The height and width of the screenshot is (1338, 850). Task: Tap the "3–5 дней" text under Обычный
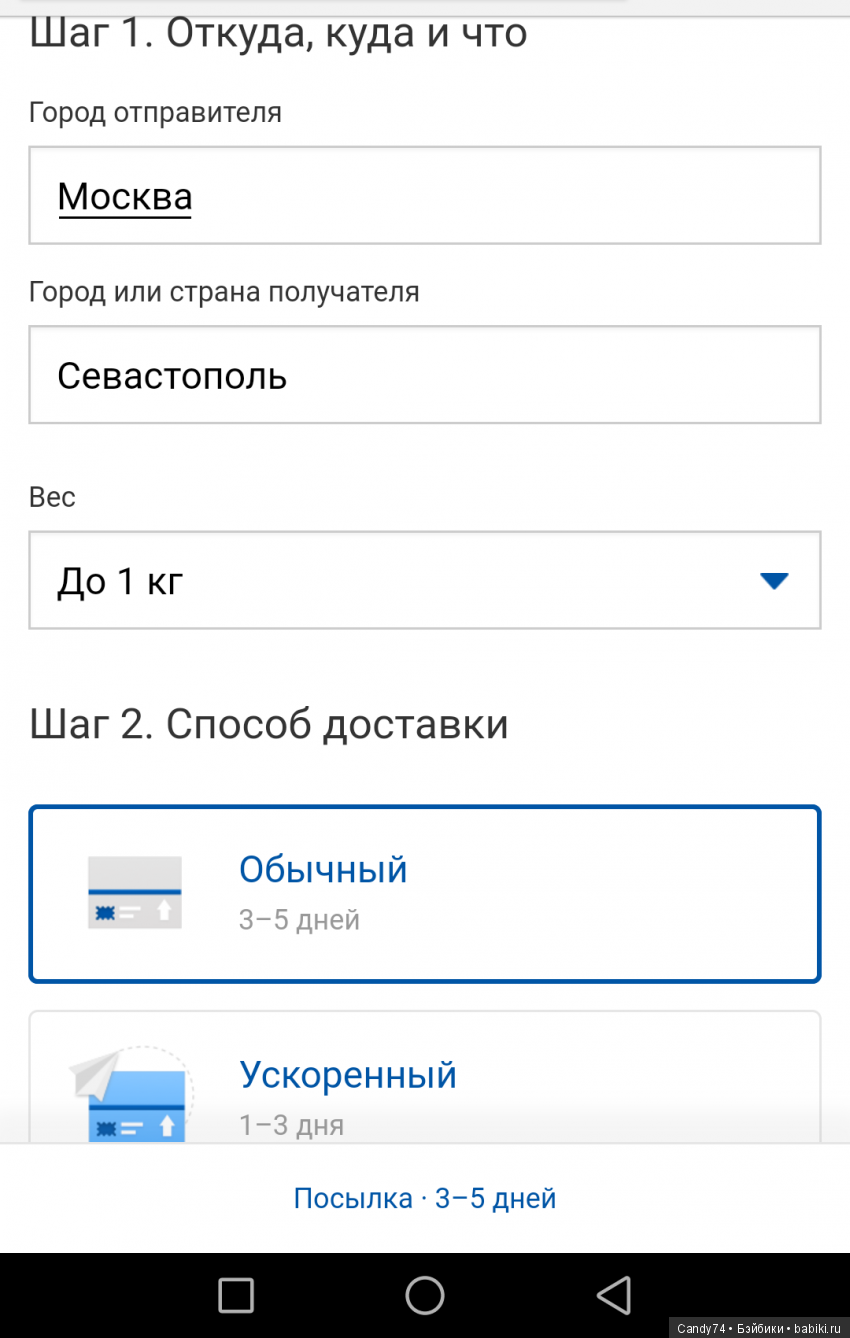pyautogui.click(x=299, y=920)
